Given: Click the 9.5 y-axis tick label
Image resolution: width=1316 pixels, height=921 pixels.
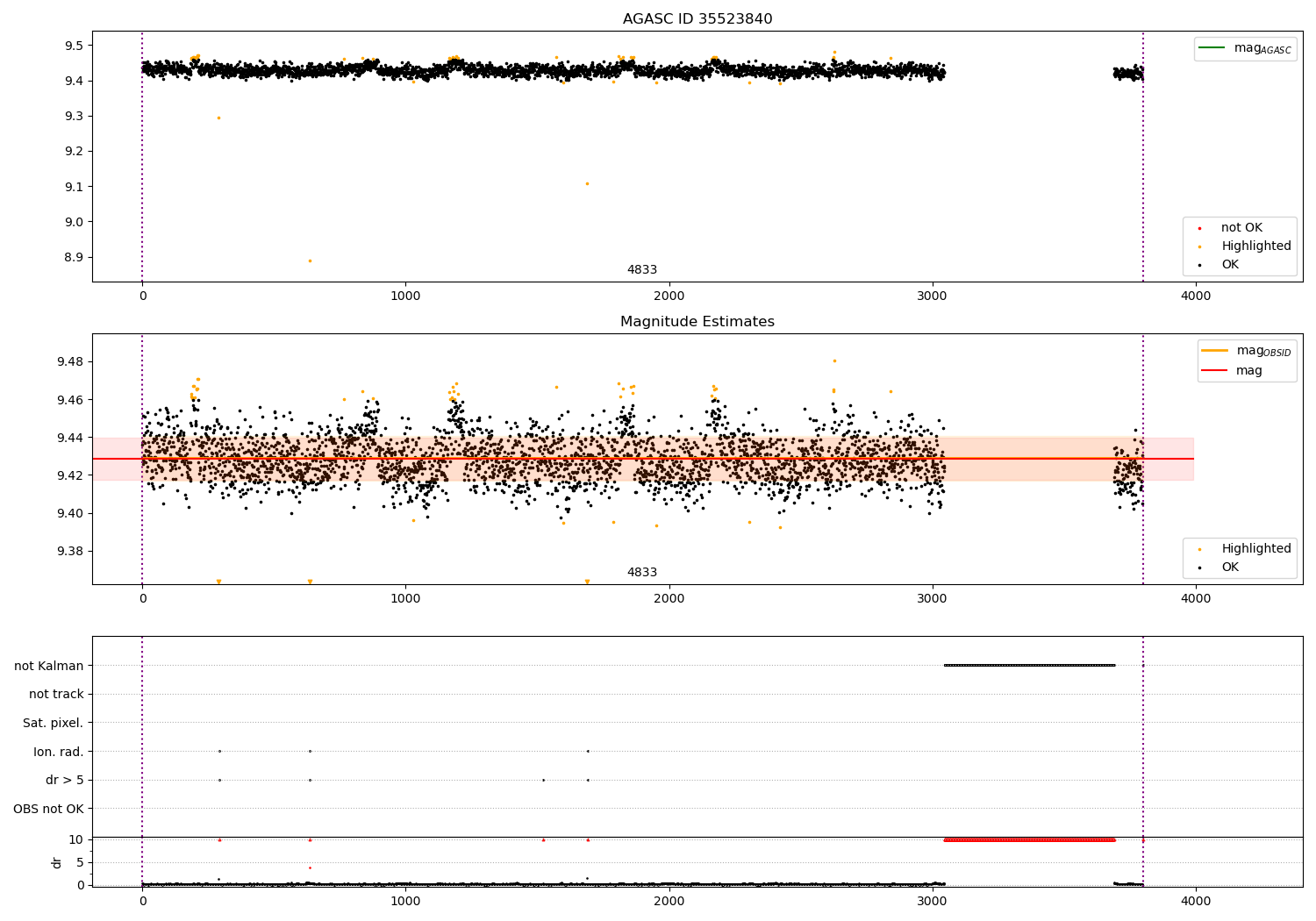Looking at the screenshot, I should click(x=74, y=46).
